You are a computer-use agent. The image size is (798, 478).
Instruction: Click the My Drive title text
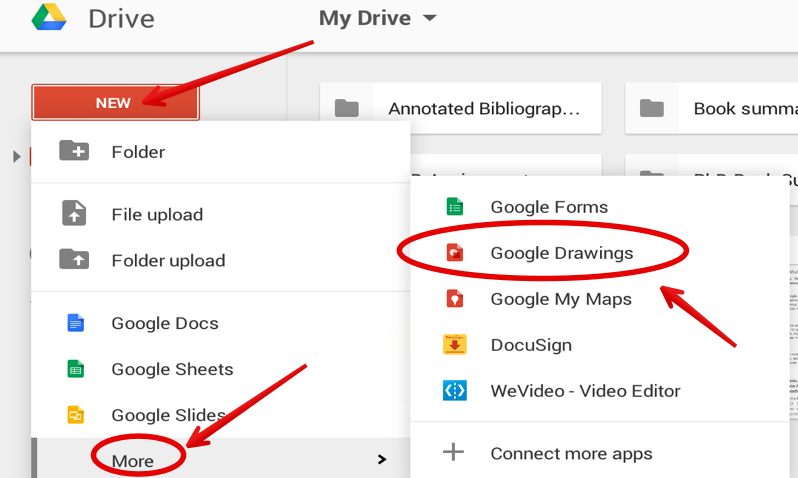click(364, 18)
